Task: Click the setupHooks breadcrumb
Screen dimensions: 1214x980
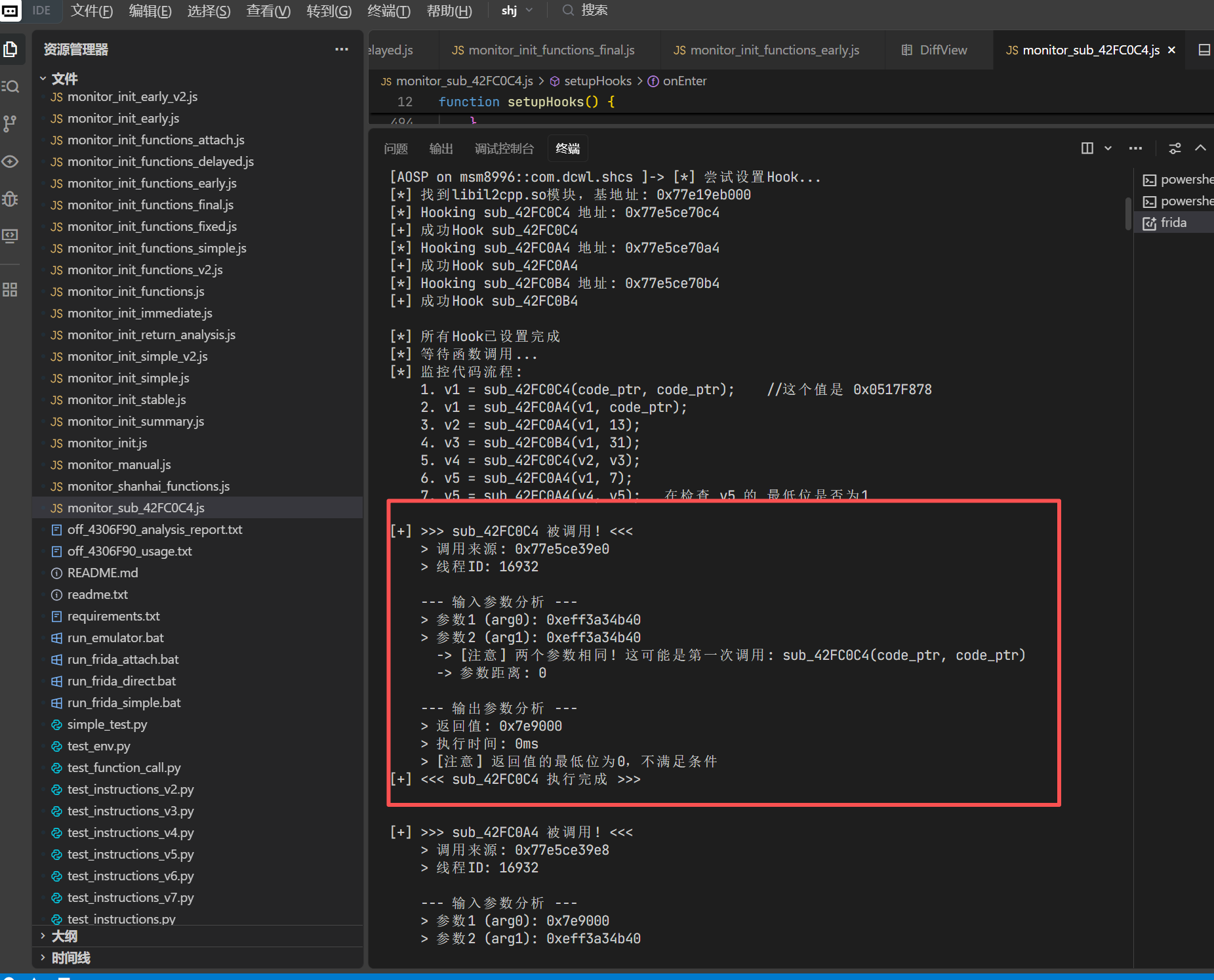Action: tap(590, 81)
